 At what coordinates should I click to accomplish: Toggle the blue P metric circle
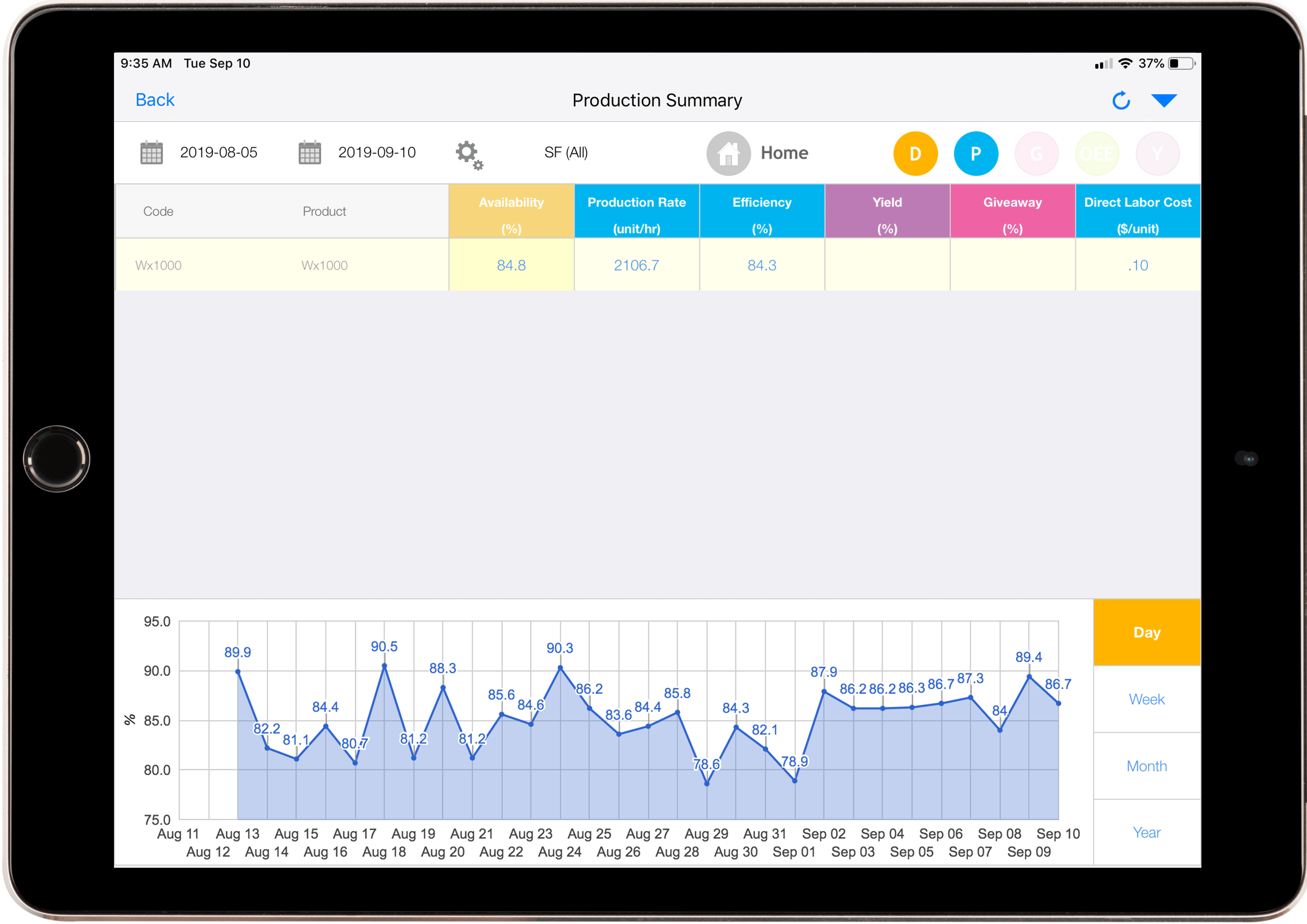[x=976, y=154]
